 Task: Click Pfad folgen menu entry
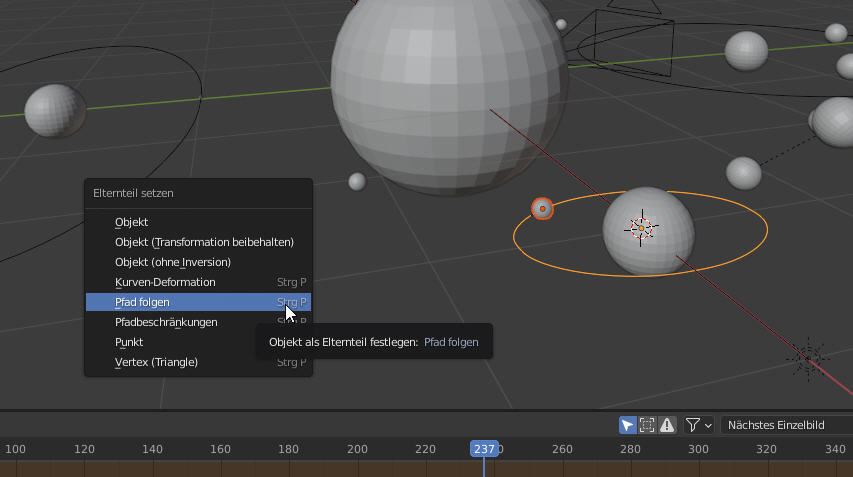199,302
